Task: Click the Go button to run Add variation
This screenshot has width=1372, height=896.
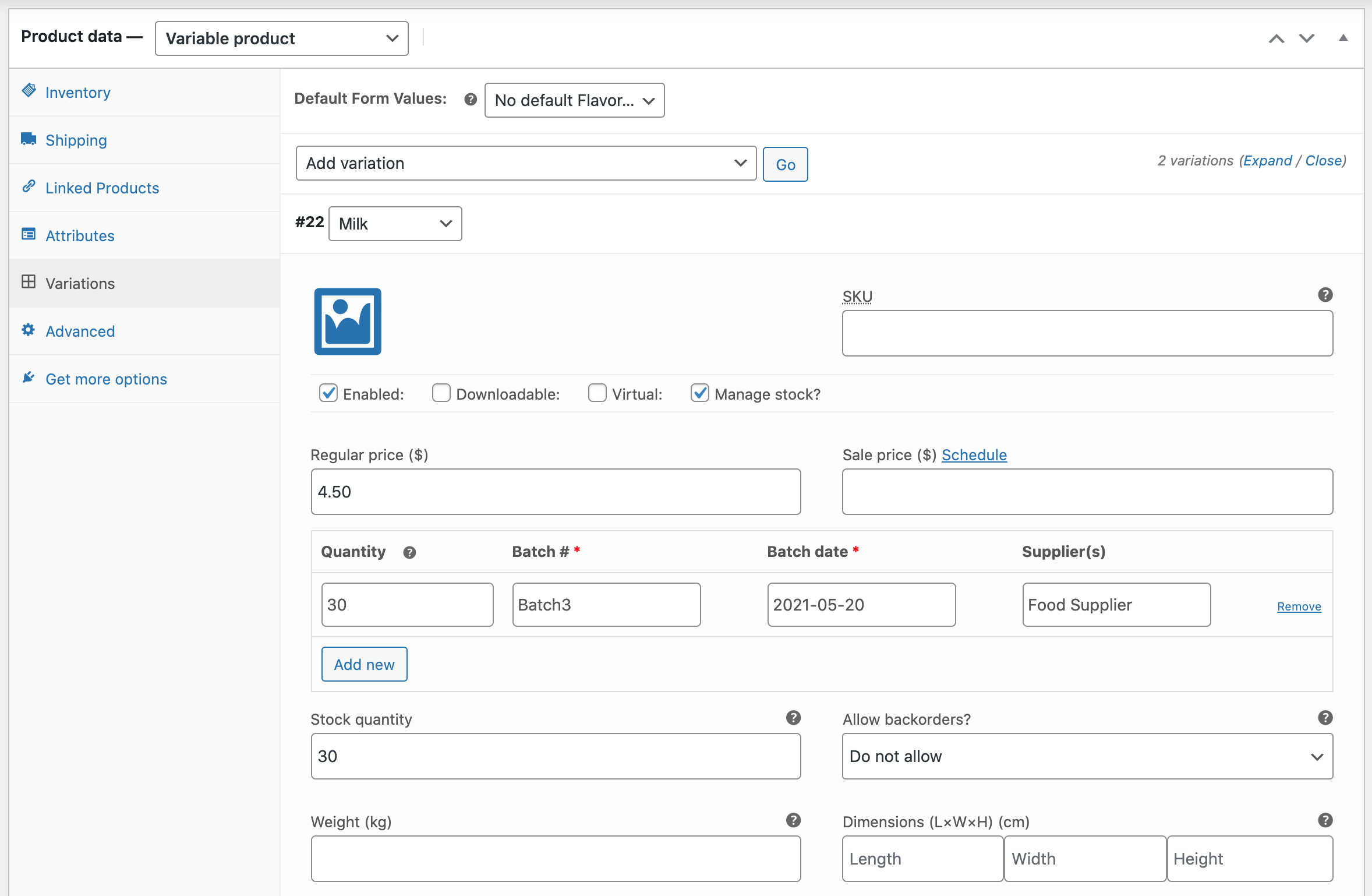Action: tap(785, 164)
